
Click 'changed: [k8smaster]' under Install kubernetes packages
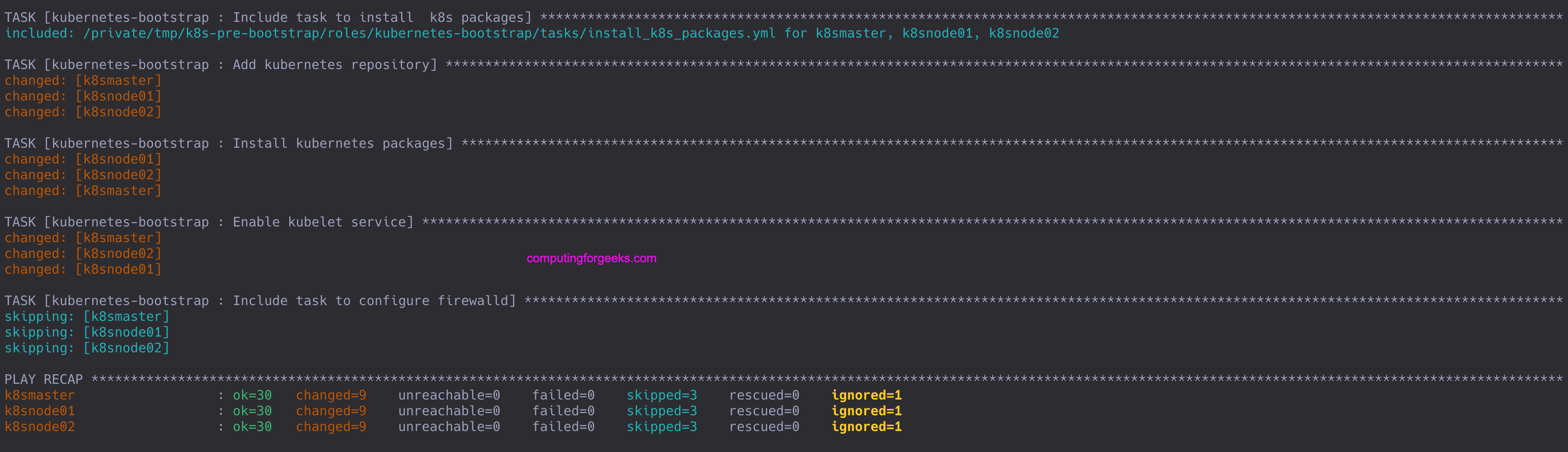(84, 191)
